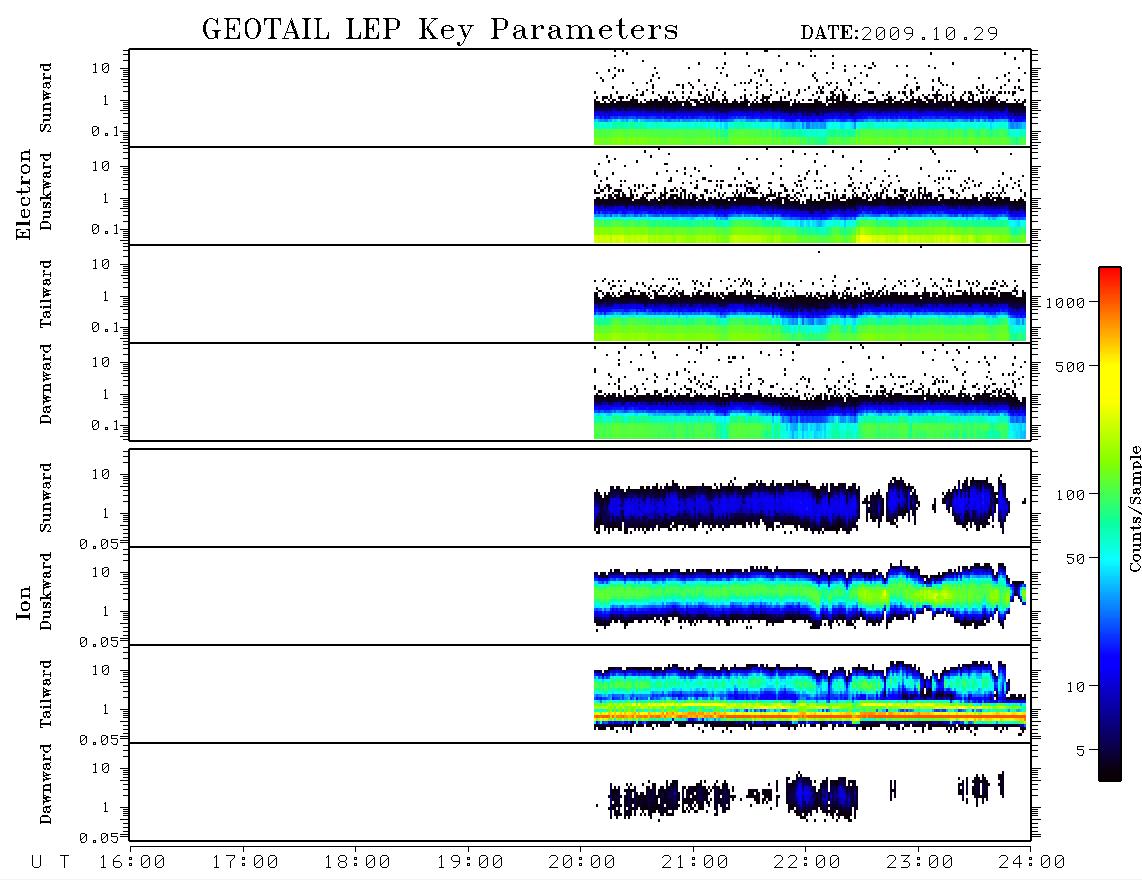
Task: Click the "U T" time axis label
Action: click(51, 863)
